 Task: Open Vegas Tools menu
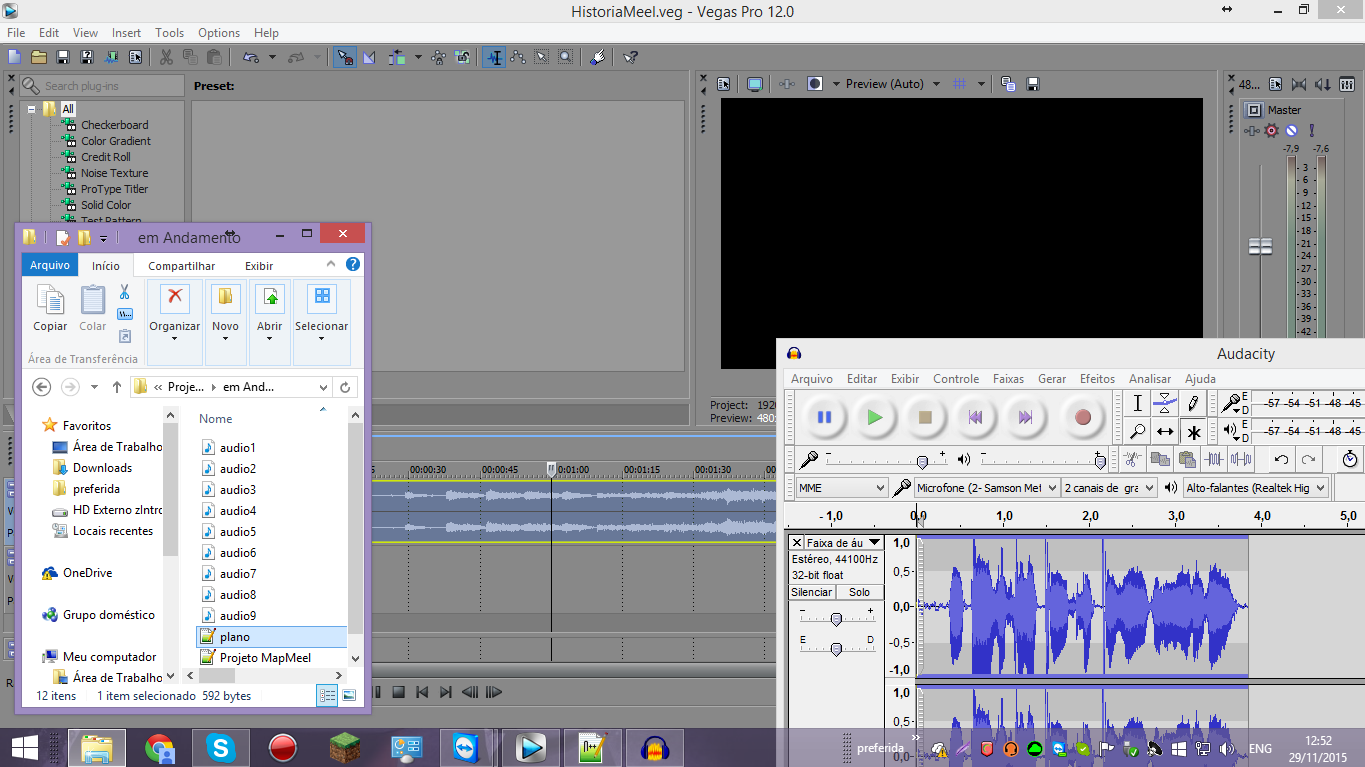[x=169, y=33]
